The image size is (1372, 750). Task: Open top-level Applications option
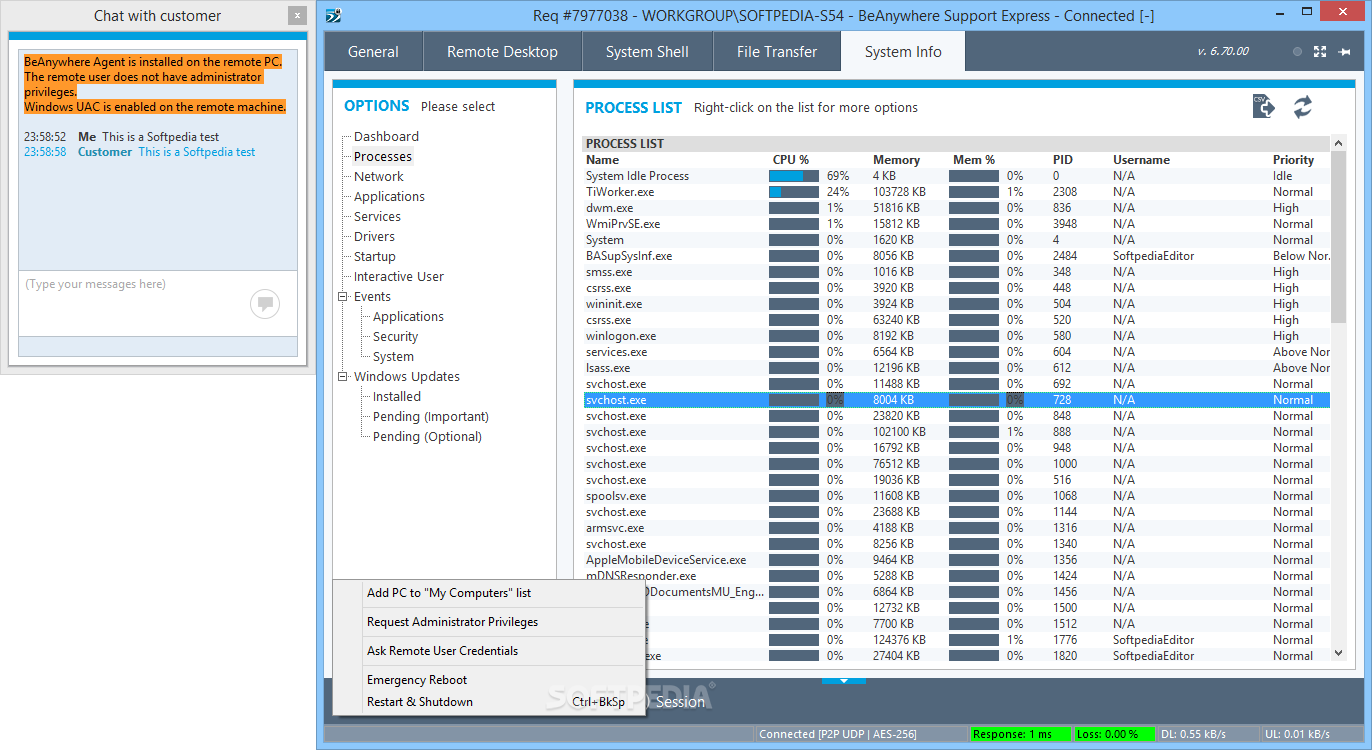point(389,196)
